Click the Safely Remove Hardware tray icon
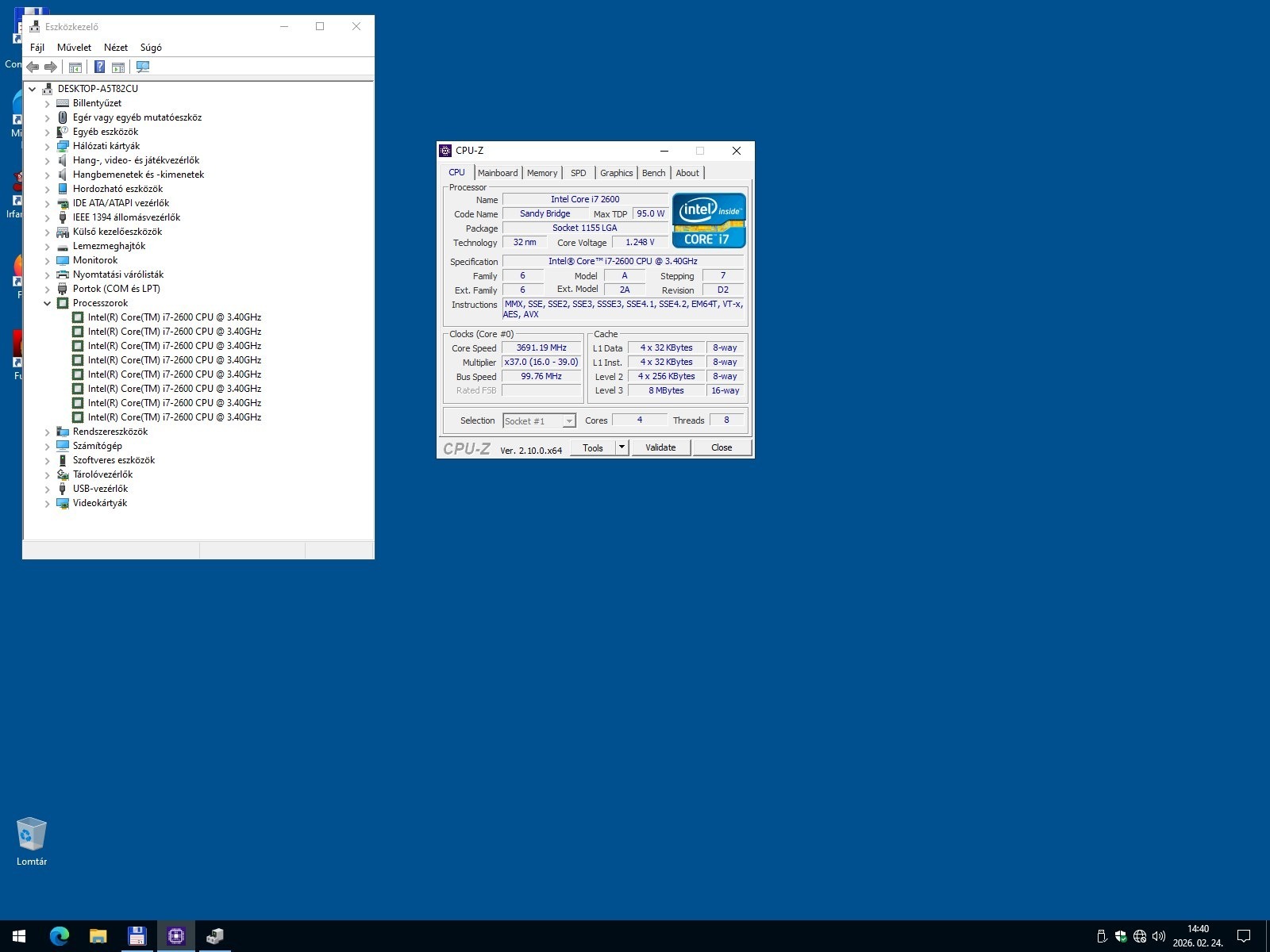The width and height of the screenshot is (1270, 952). (x=1102, y=936)
